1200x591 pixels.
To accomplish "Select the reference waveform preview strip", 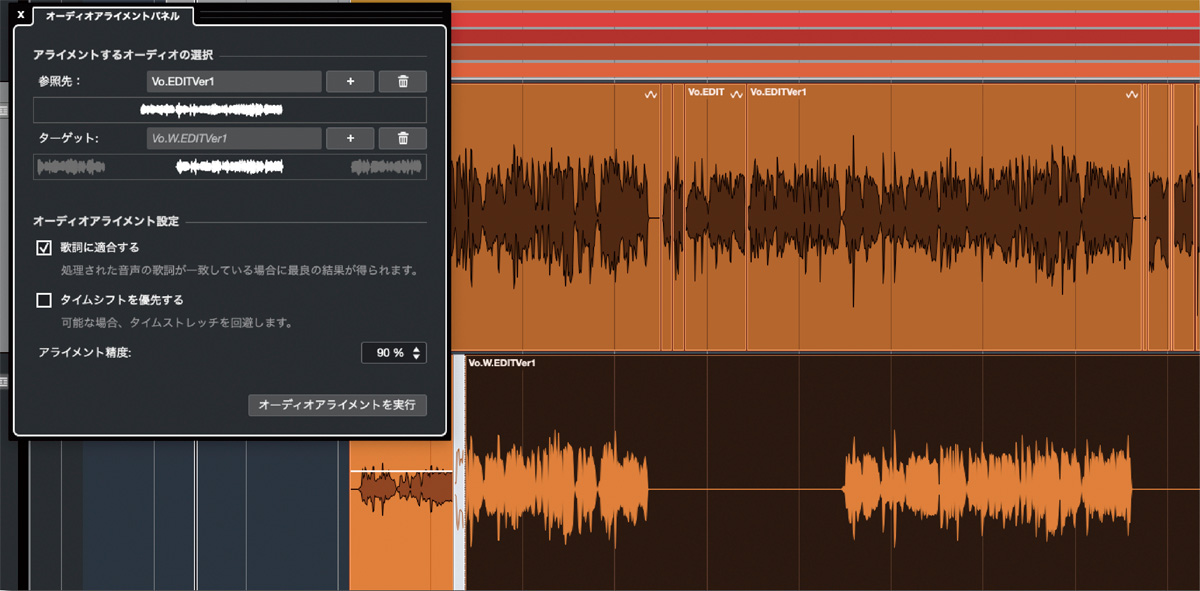I will 230,110.
